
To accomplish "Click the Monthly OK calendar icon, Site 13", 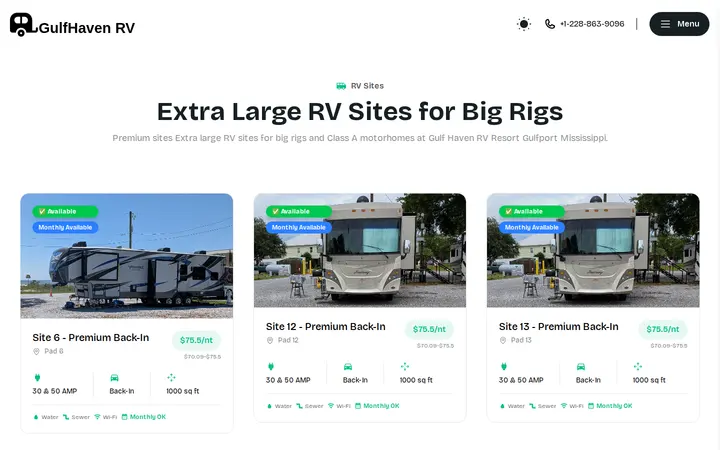I will (x=591, y=406).
